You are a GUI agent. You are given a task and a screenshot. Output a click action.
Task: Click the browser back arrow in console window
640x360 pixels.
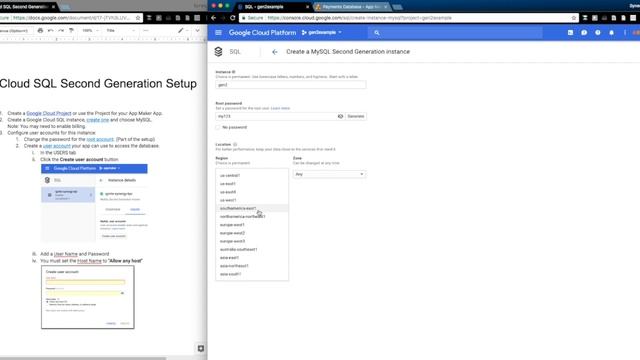click(213, 18)
